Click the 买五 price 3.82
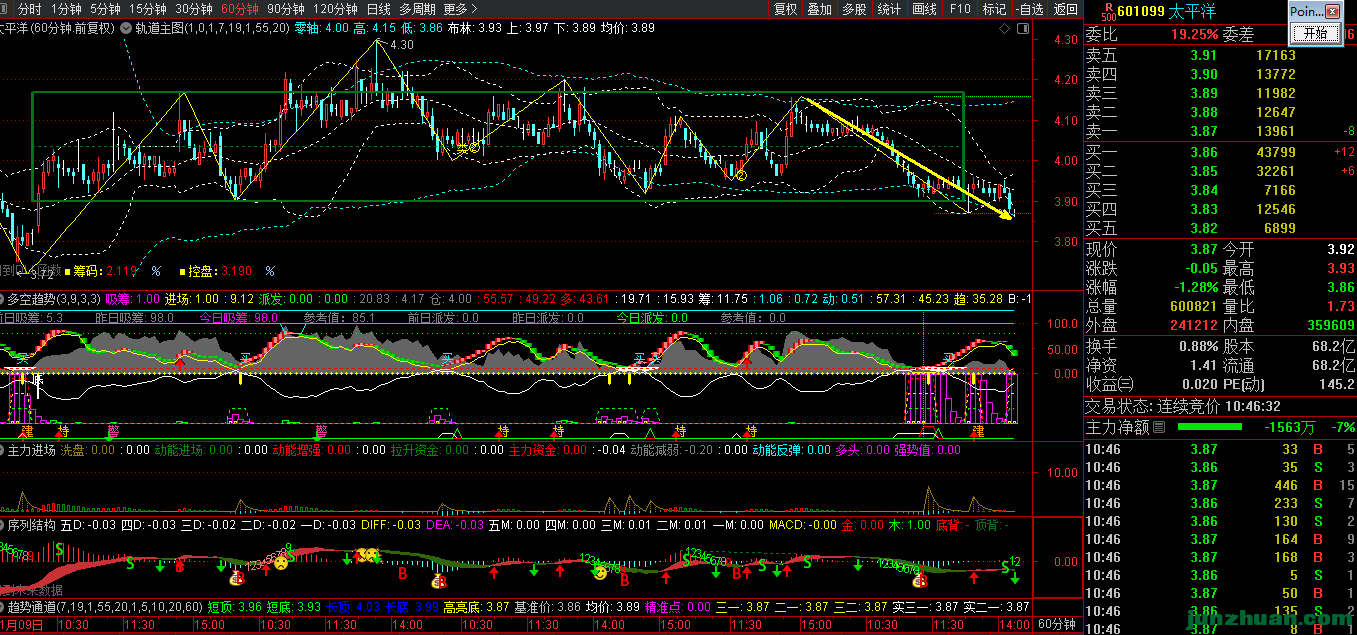The width and height of the screenshot is (1357, 635). pyautogui.click(x=1204, y=228)
